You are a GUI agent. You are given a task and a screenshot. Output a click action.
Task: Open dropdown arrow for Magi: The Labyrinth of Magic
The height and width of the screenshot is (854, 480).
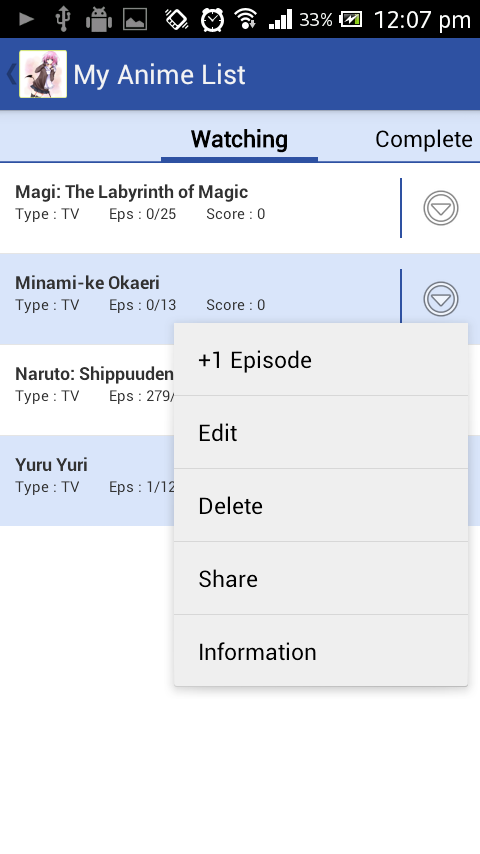(x=441, y=208)
